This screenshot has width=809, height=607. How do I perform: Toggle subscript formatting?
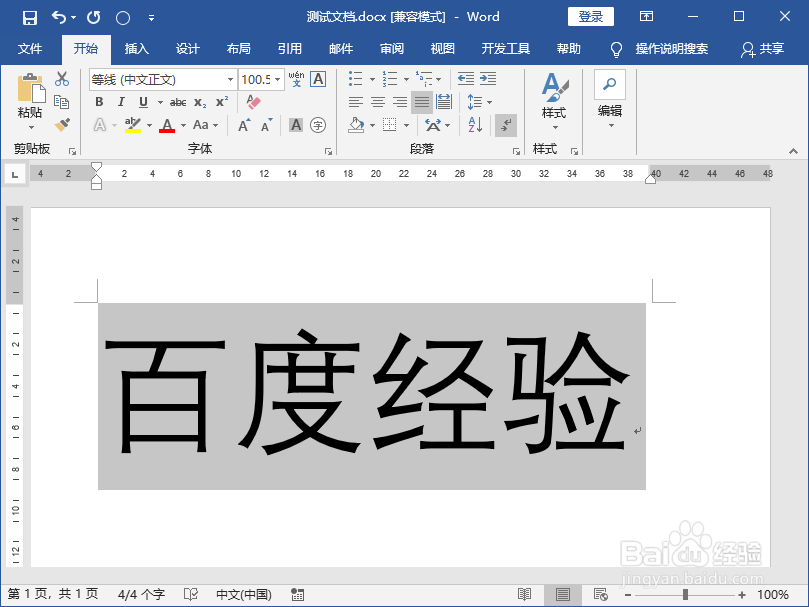200,102
